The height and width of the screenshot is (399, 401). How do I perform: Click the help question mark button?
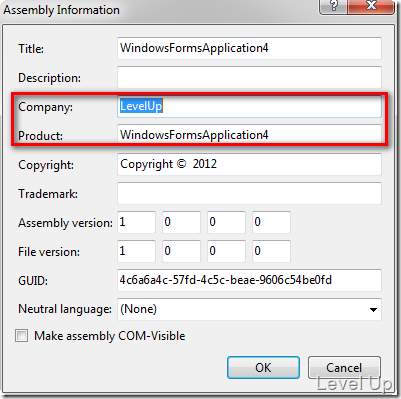tap(334, 7)
